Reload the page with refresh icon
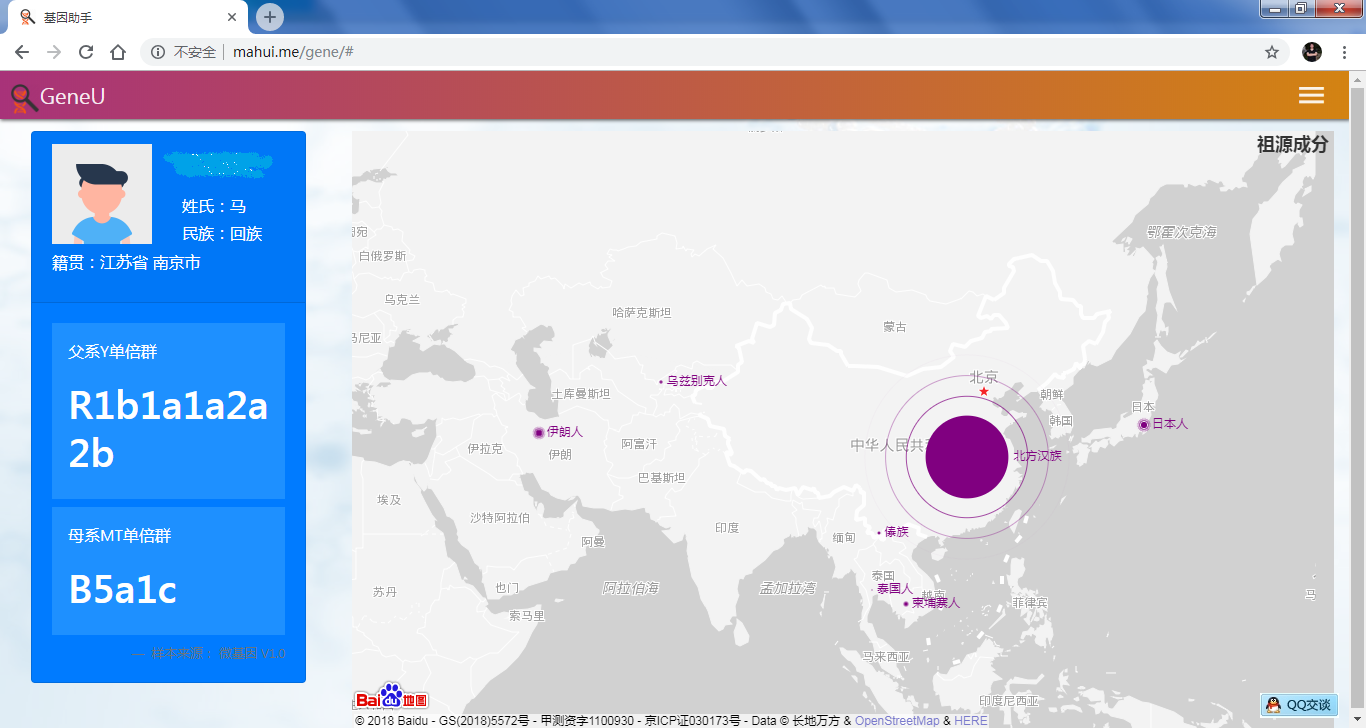1366x728 pixels. point(86,52)
